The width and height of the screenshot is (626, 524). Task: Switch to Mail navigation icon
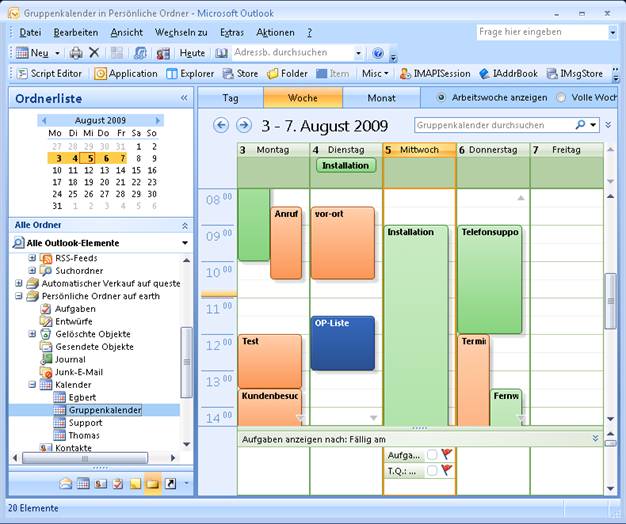[x=66, y=484]
